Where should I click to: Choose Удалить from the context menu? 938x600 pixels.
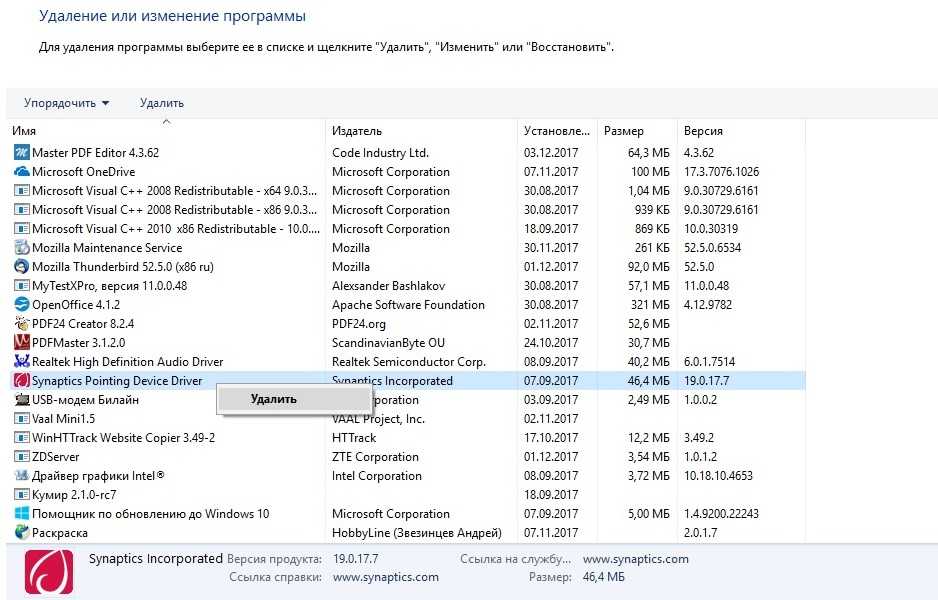tap(274, 399)
